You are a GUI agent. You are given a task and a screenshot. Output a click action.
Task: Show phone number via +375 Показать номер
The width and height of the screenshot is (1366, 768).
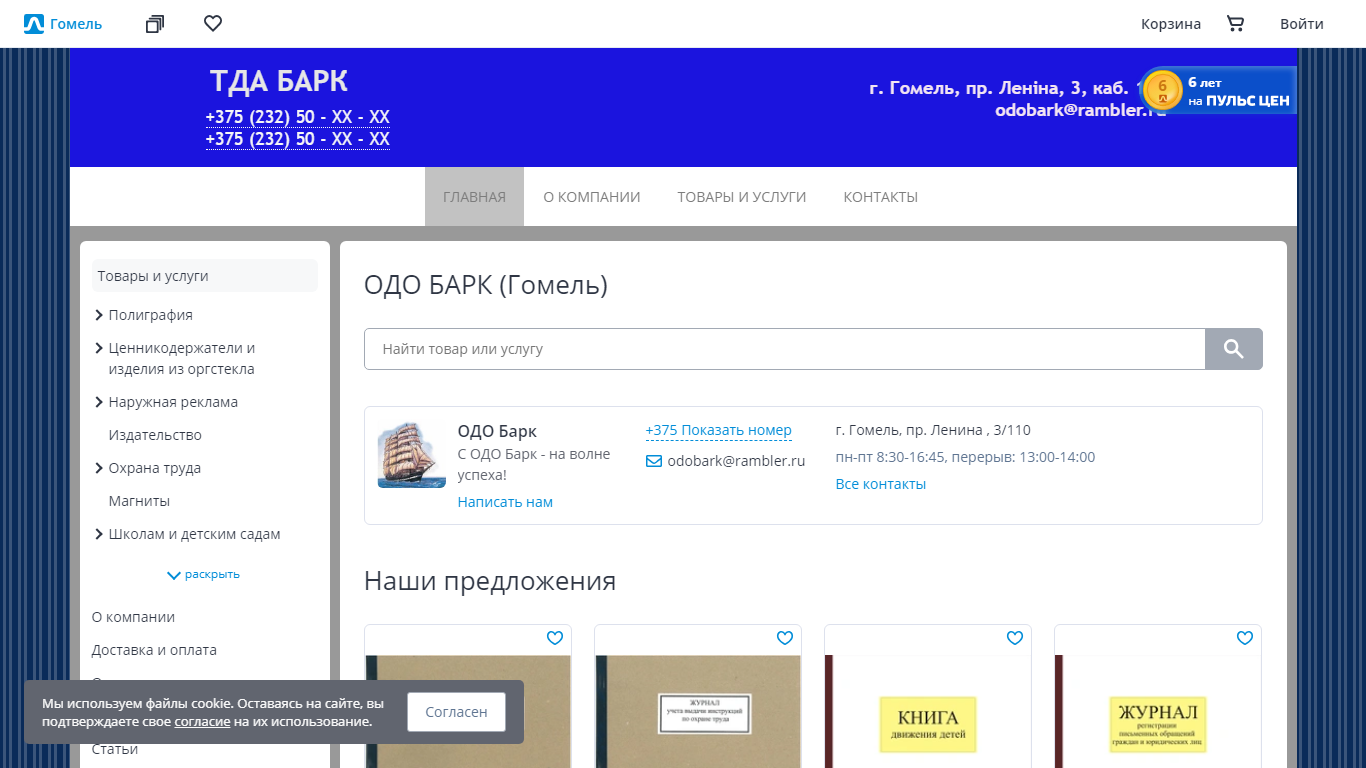point(719,430)
